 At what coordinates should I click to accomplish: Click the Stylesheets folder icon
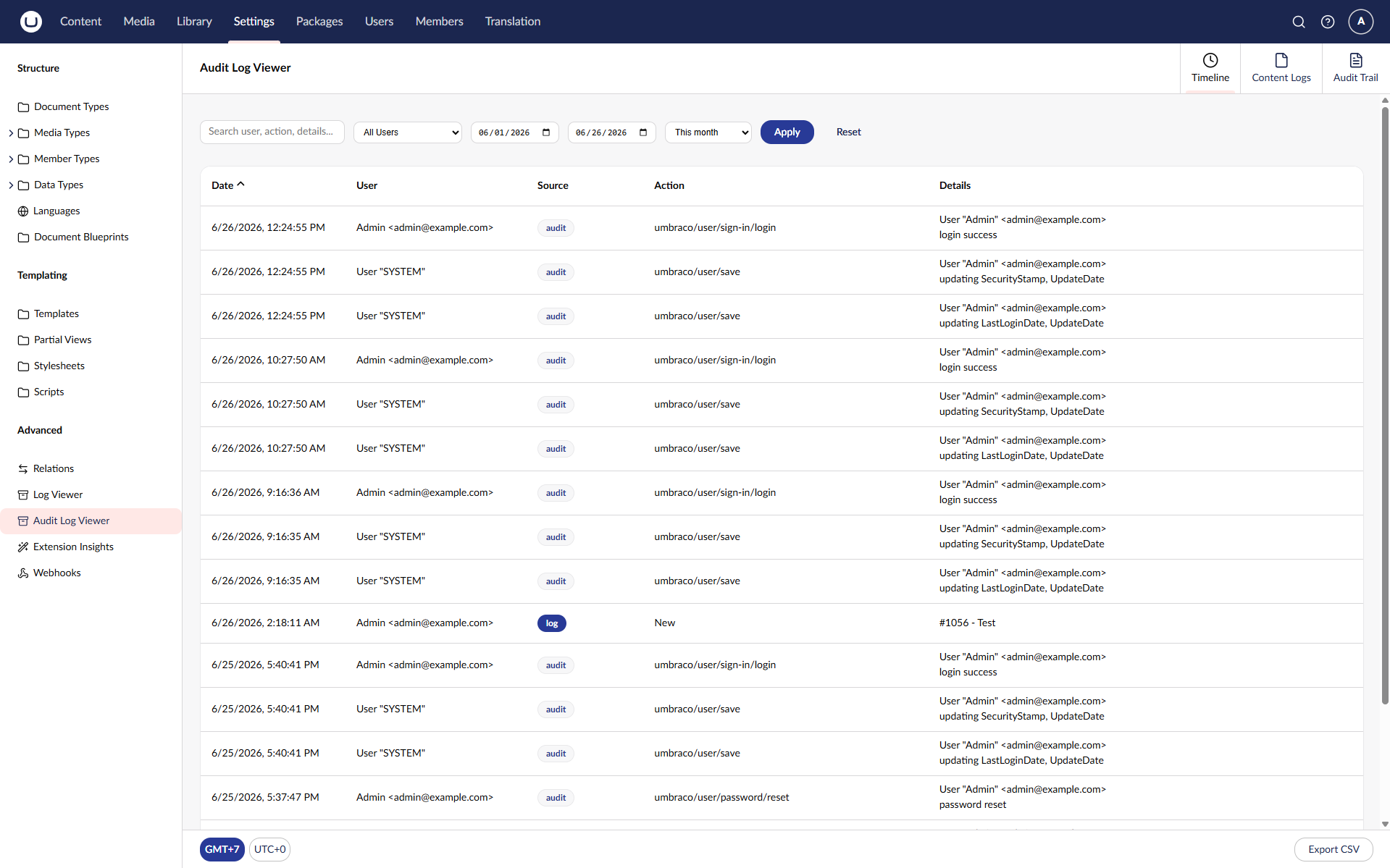[23, 366]
